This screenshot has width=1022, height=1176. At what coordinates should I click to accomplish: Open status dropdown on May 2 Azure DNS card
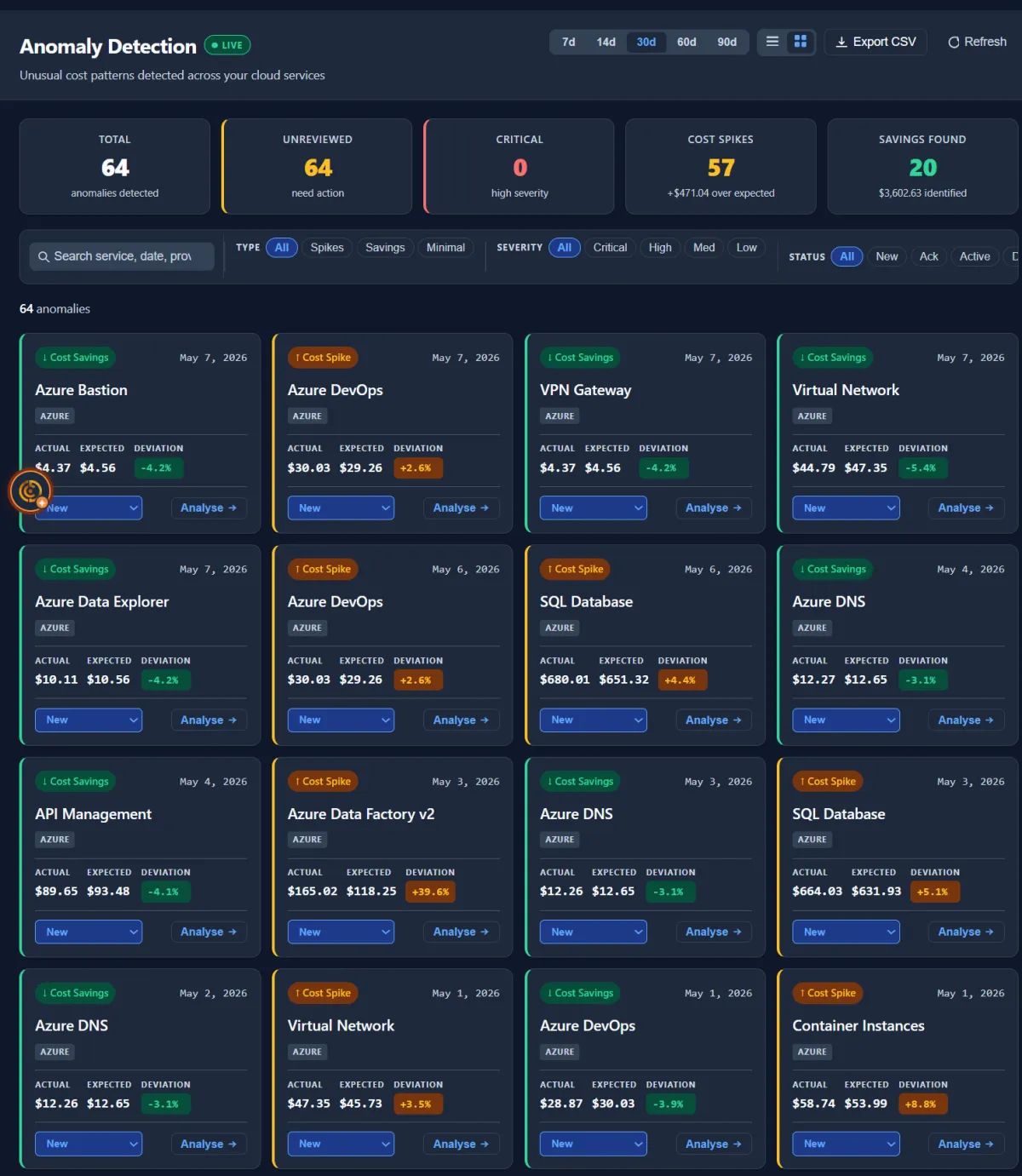pos(89,1144)
